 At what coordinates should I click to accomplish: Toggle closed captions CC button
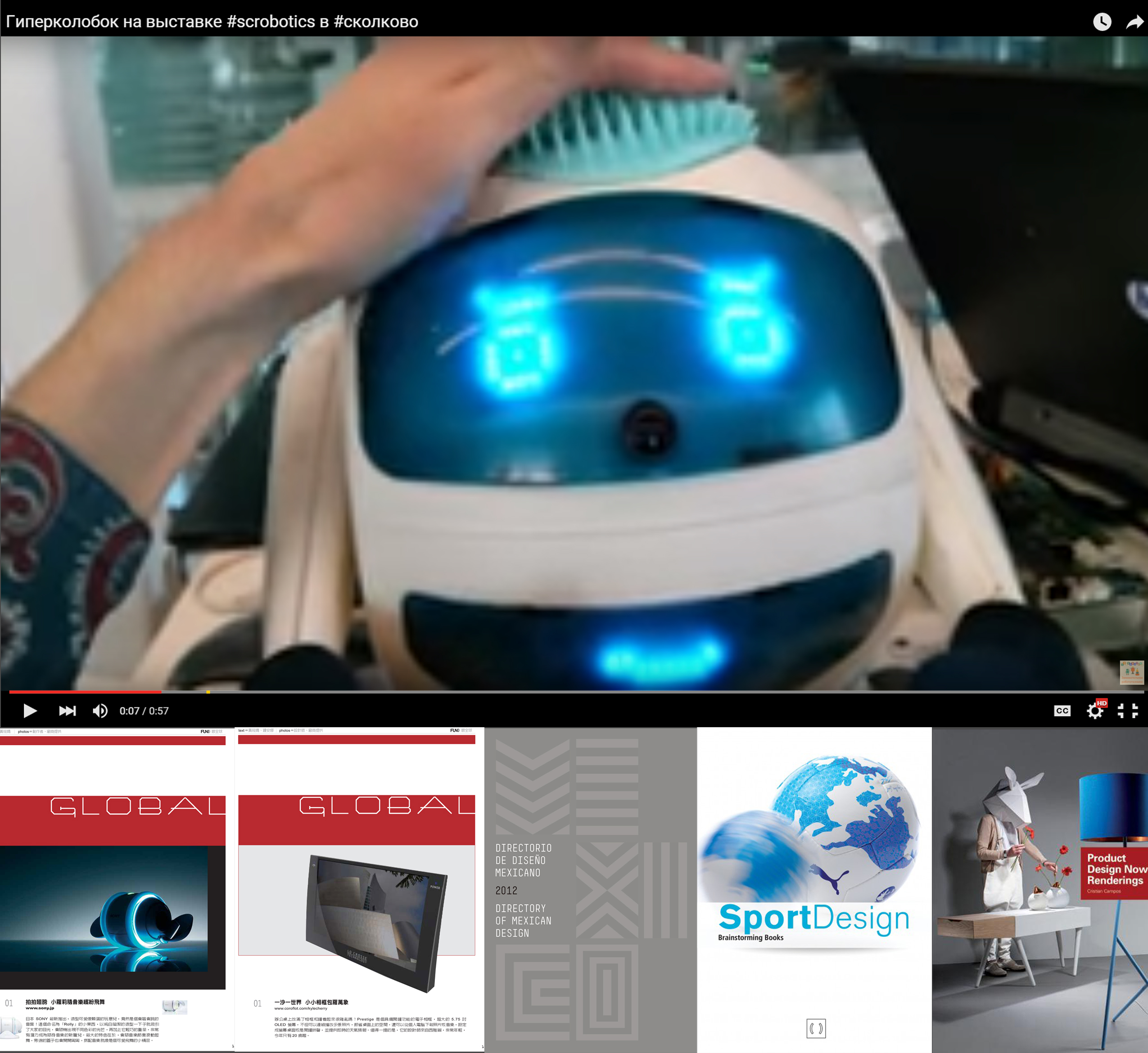(x=1062, y=711)
